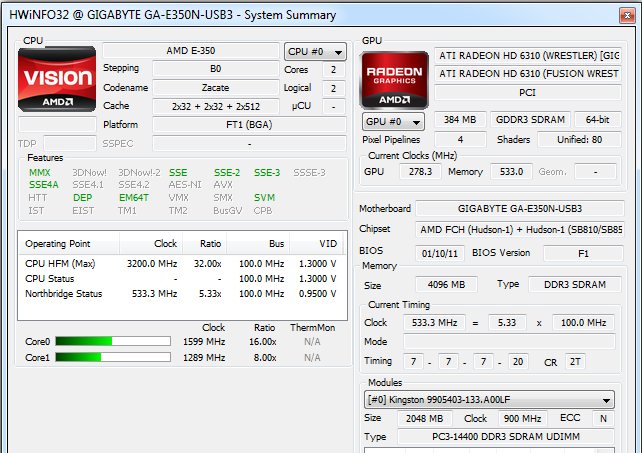
Task: Click the ATI Radeon HD 6310 (WRESTLER) field
Action: tap(526, 55)
